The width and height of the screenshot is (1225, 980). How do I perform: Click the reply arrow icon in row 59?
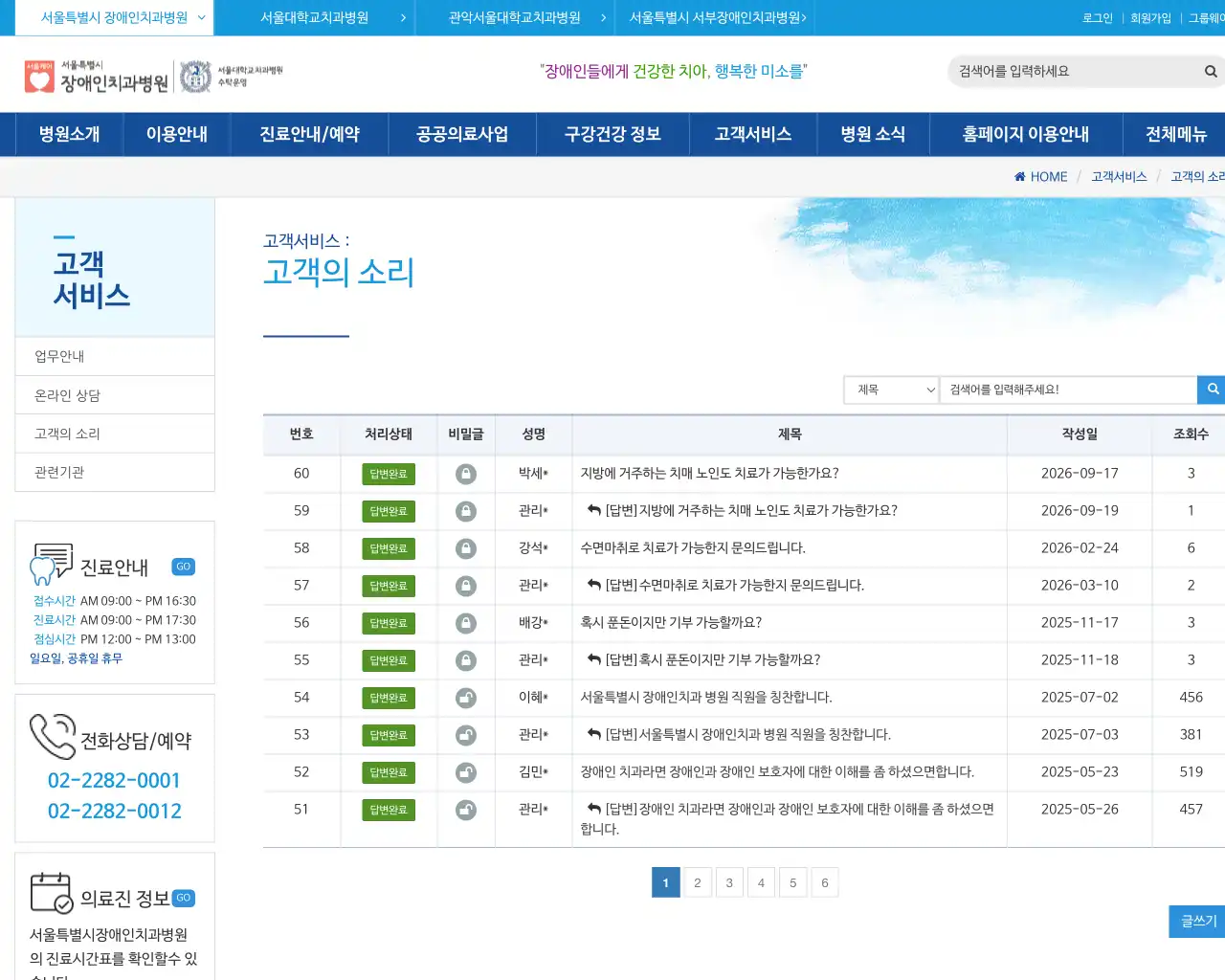click(x=594, y=510)
